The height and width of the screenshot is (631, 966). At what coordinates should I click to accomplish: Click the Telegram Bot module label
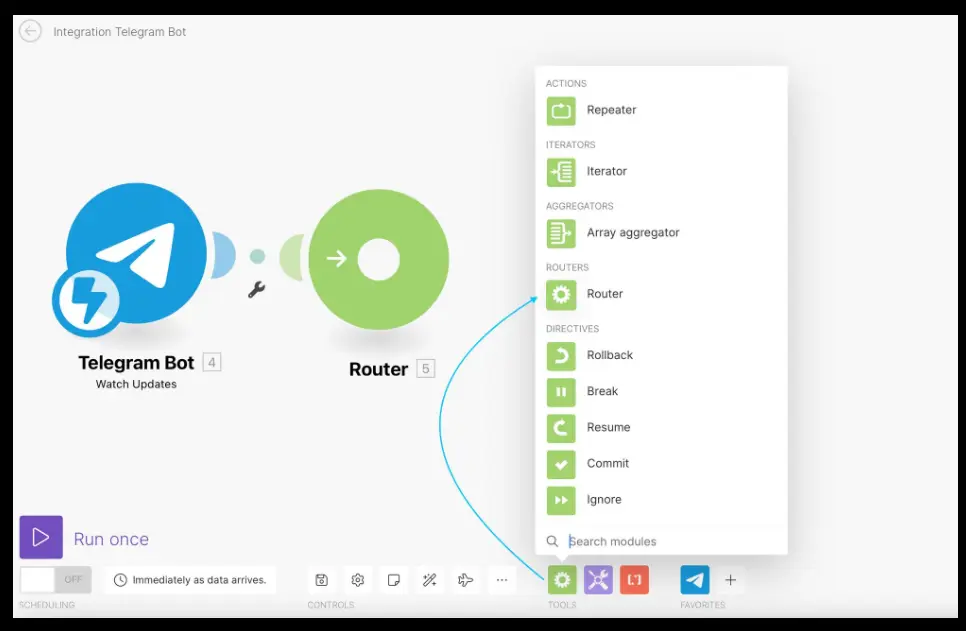pyautogui.click(x=136, y=363)
